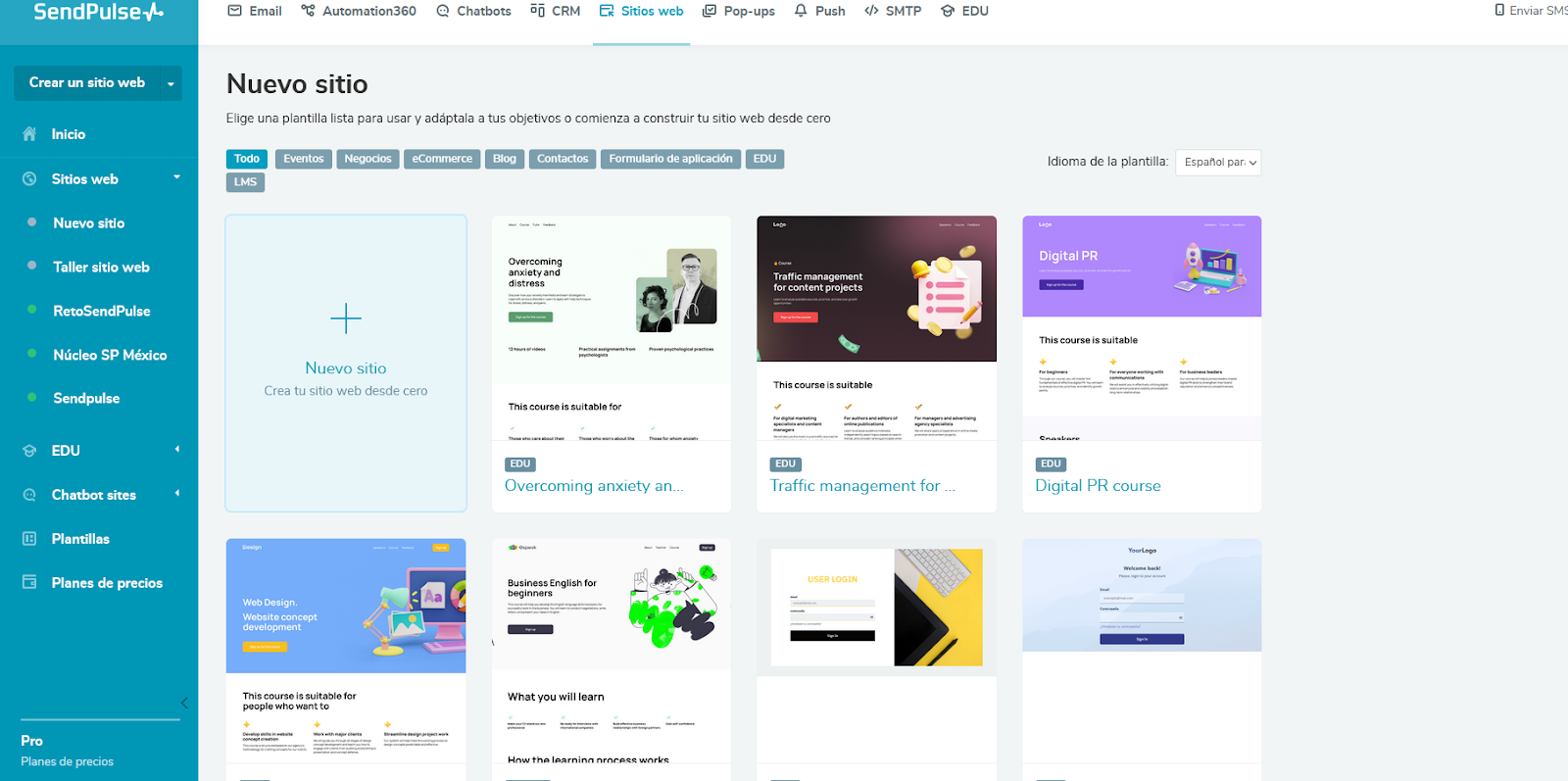
Task: Click the EDU cap icon in sidebar
Action: click(x=29, y=451)
